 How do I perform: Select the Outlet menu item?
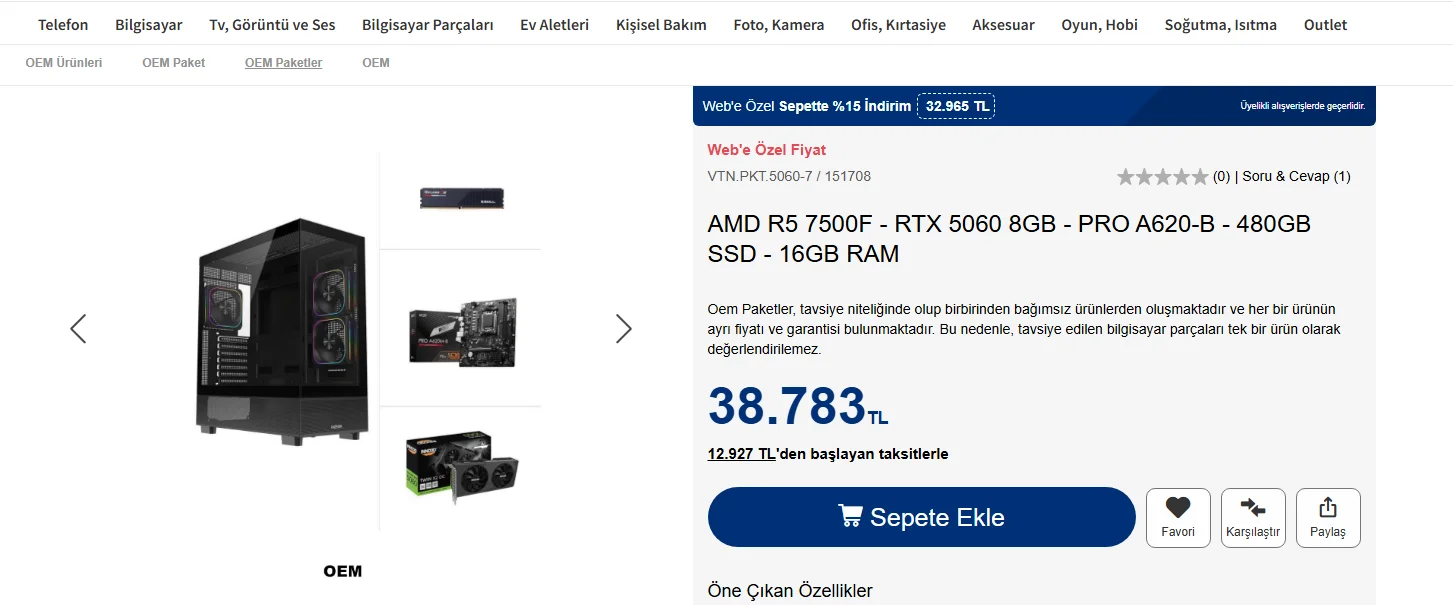(1325, 25)
